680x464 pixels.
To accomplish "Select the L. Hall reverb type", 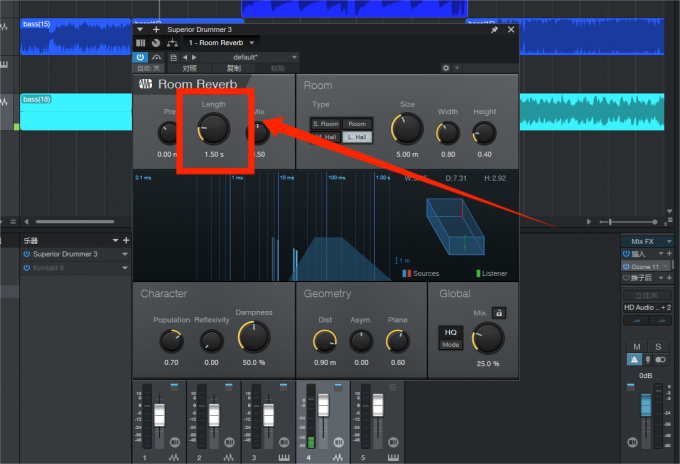I will point(356,136).
